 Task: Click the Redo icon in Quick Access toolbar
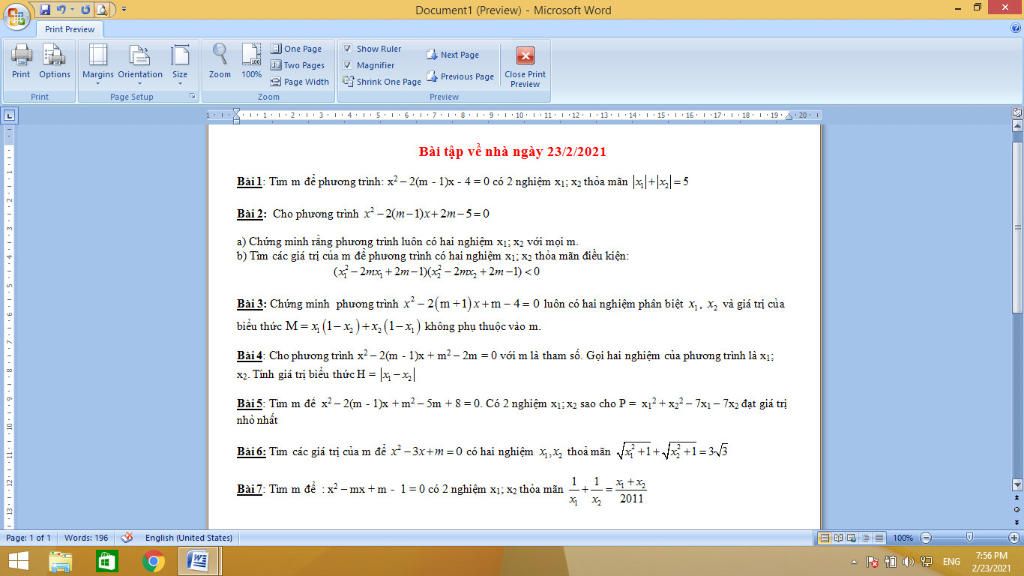pyautogui.click(x=85, y=9)
